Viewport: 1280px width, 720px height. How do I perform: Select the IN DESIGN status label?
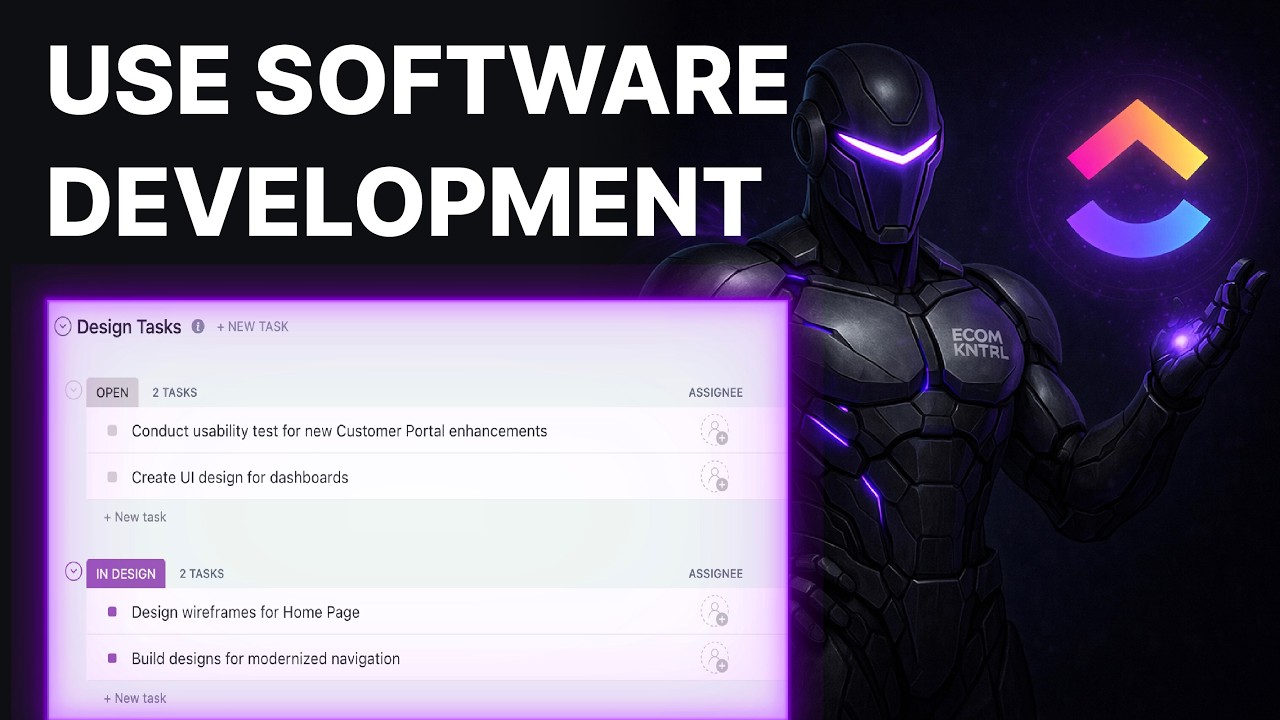pos(126,574)
